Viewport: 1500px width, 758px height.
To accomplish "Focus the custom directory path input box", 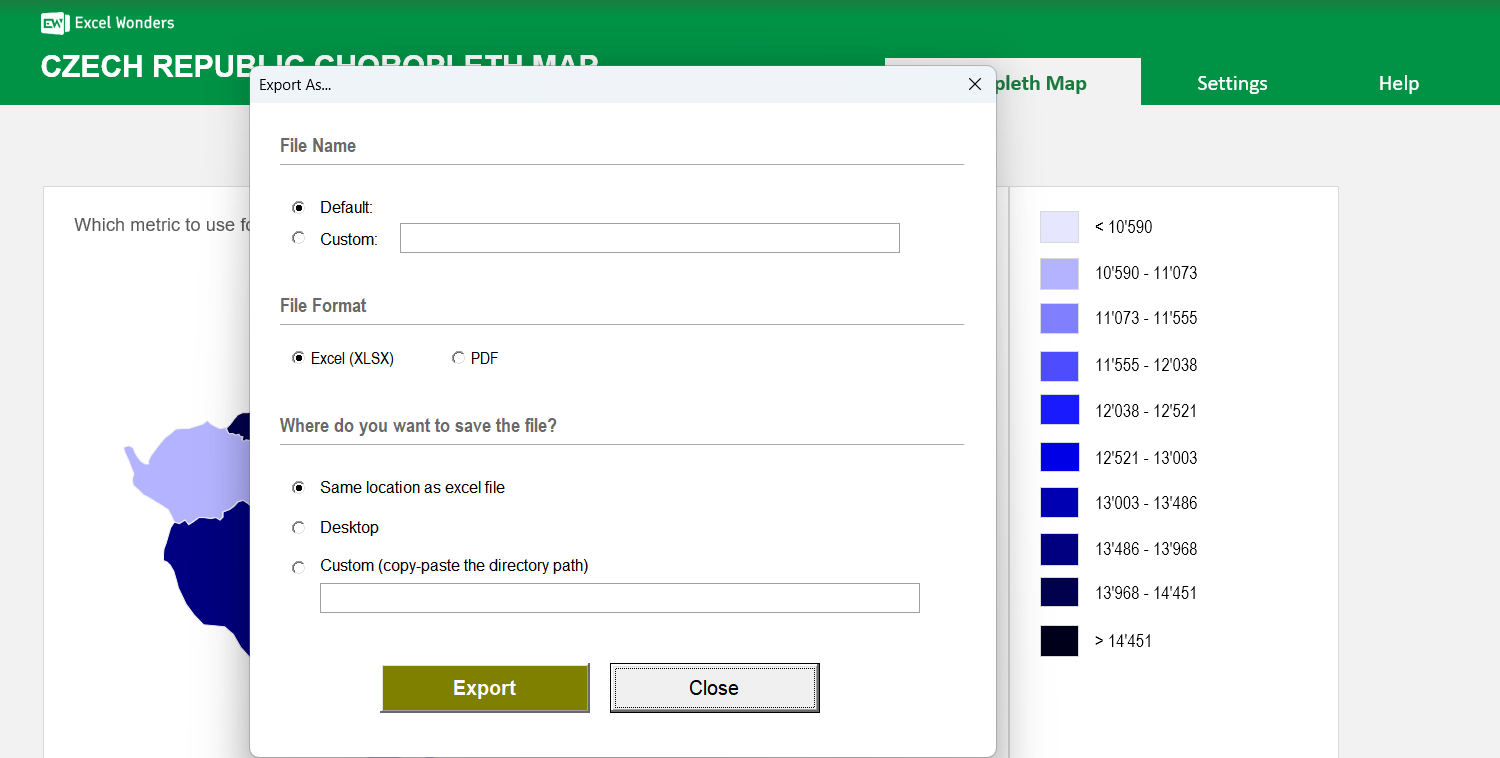I will 619,598.
